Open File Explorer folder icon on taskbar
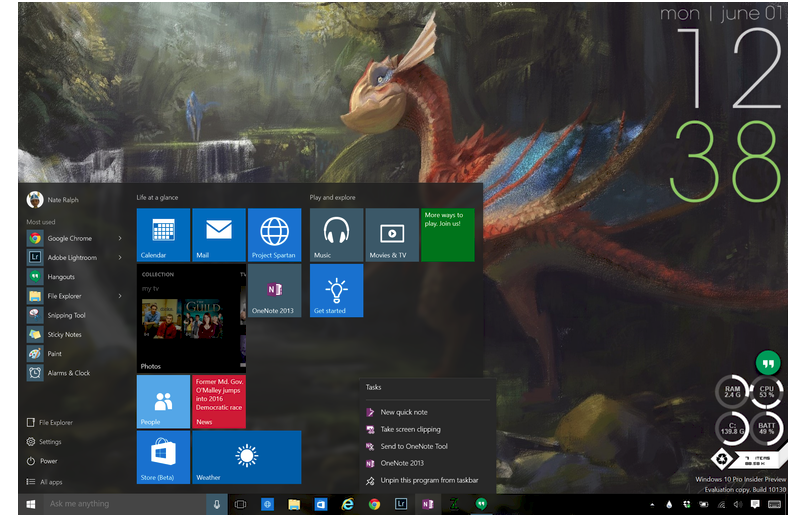The image size is (797, 528). 294,504
